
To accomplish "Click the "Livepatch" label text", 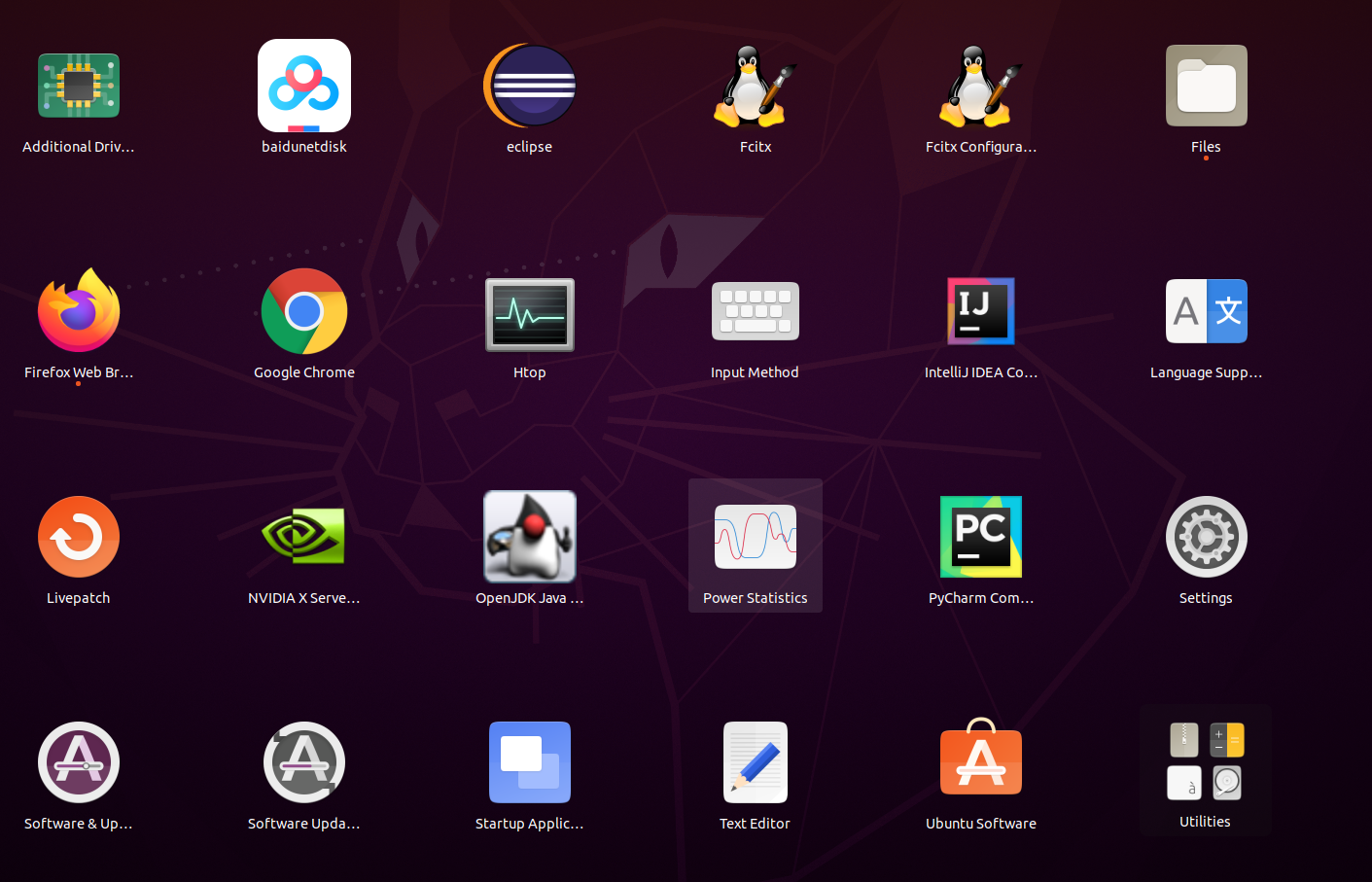I will click(79, 598).
